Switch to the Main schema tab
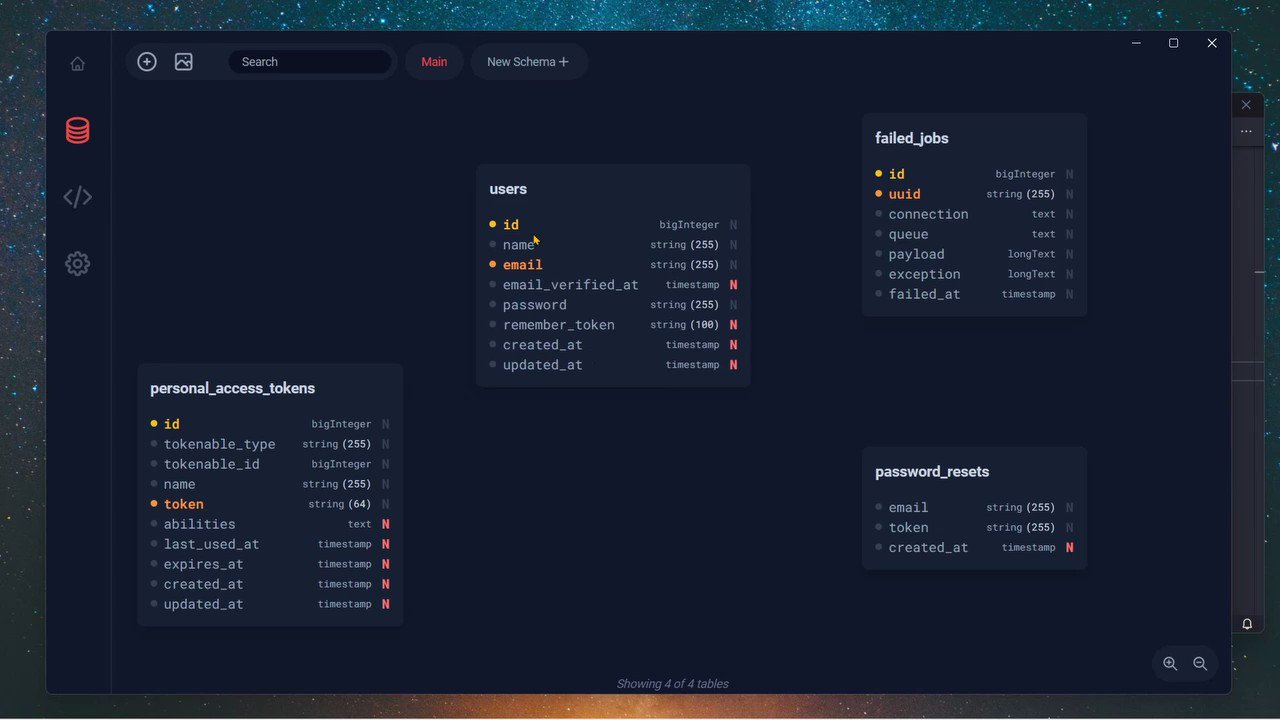The width and height of the screenshot is (1280, 720). [433, 61]
